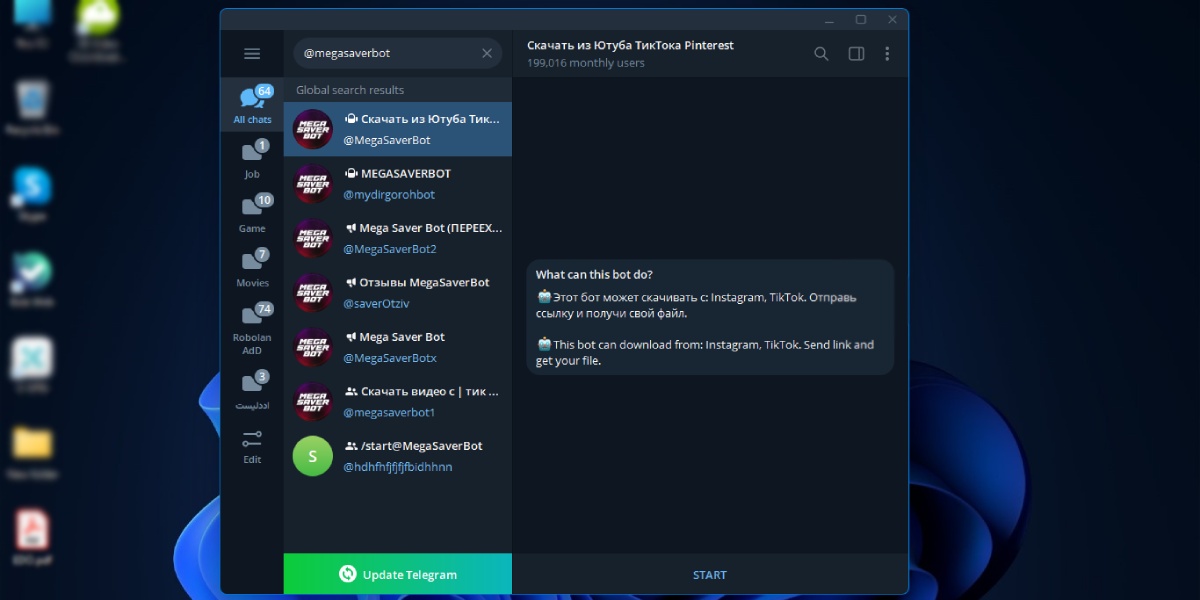This screenshot has height=600, width=1200.
Task: Click the What can this bot do? message
Action: click(710, 317)
